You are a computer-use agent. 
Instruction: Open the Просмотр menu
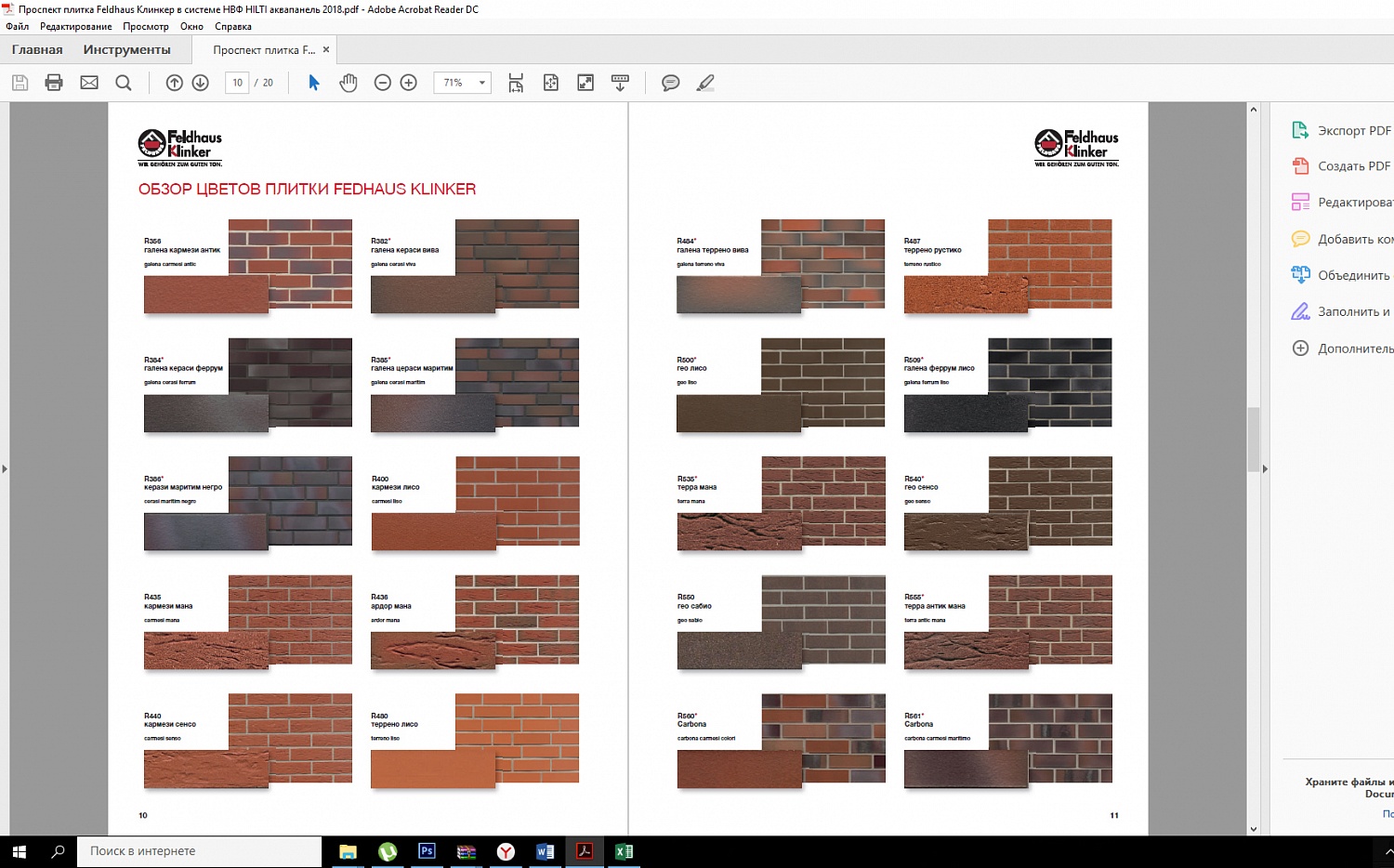[146, 26]
